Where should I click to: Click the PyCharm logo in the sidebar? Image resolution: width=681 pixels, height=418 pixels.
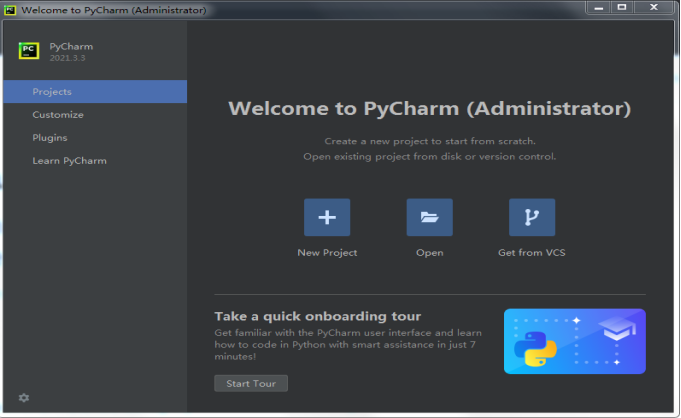coord(29,51)
